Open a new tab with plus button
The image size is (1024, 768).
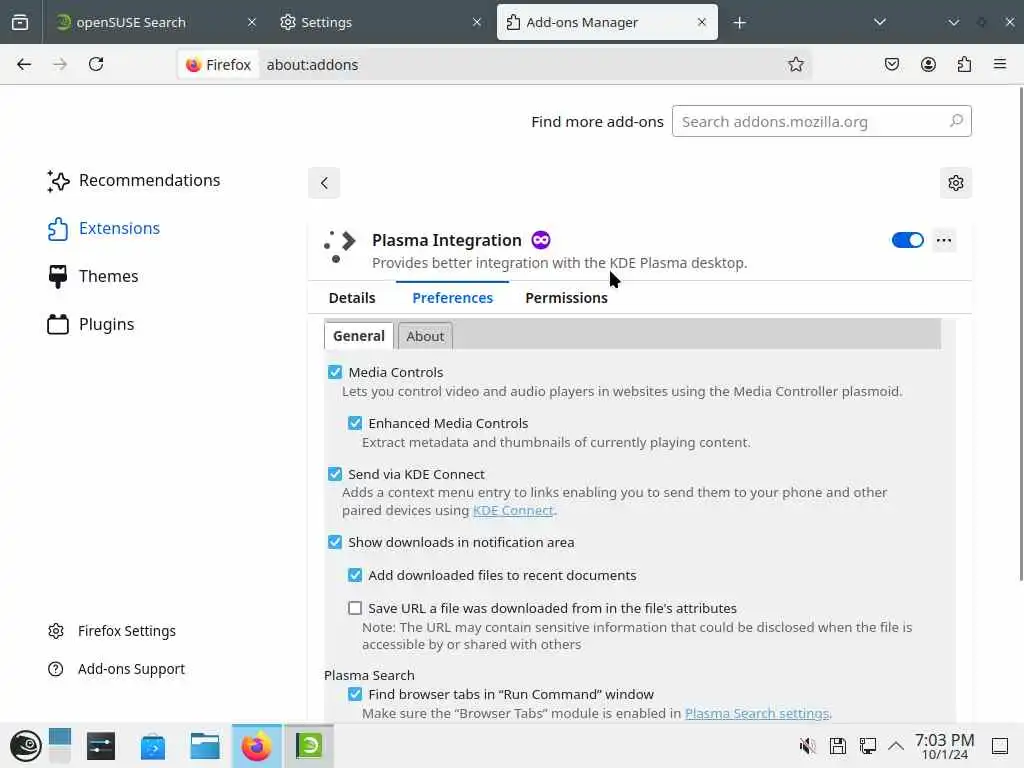pyautogui.click(x=739, y=23)
